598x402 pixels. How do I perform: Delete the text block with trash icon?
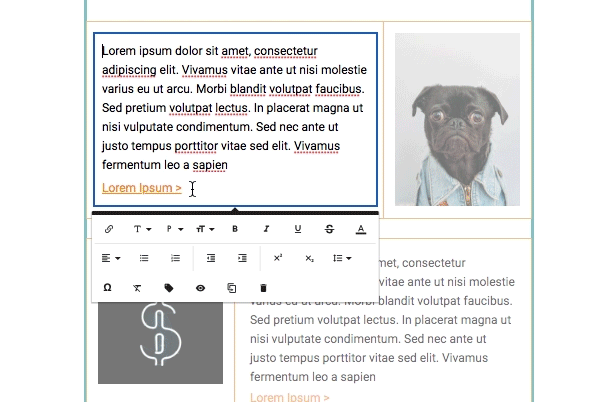(263, 288)
